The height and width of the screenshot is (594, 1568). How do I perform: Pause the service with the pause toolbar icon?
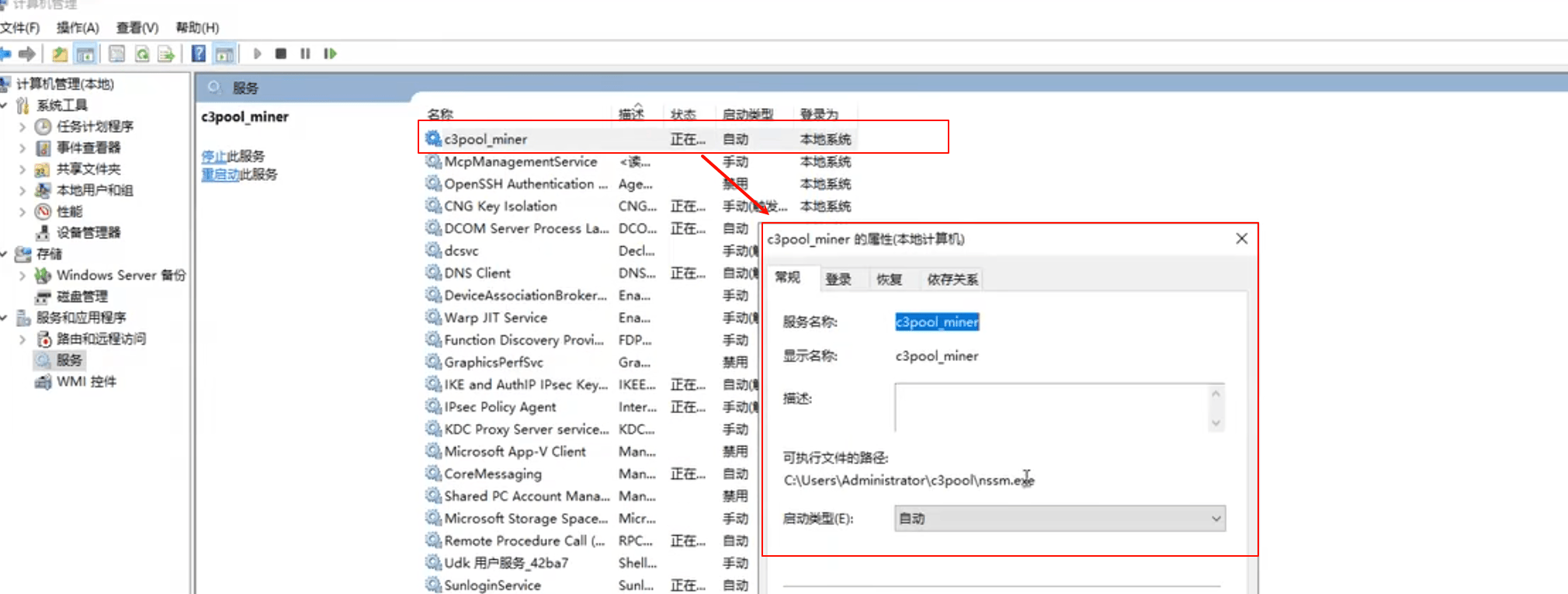(x=305, y=54)
